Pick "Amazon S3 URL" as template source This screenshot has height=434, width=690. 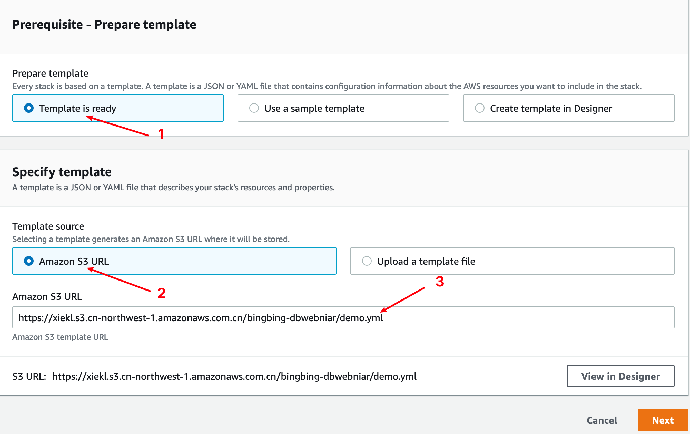click(x=28, y=261)
